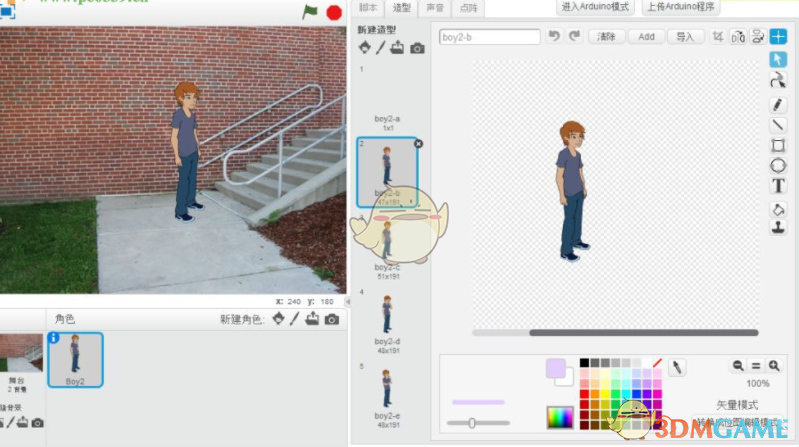
Task: Create a new sprite from the camera
Action: coord(332,320)
